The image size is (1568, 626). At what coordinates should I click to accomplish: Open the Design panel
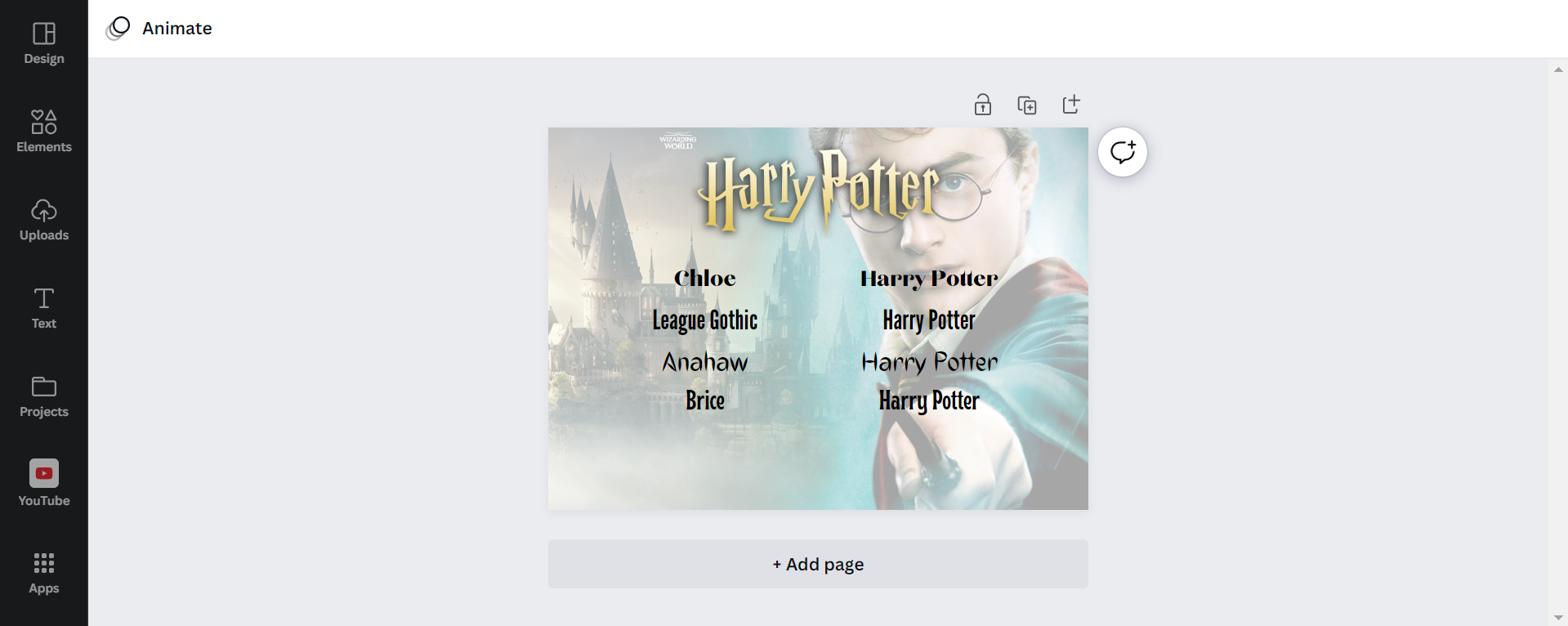[x=44, y=44]
